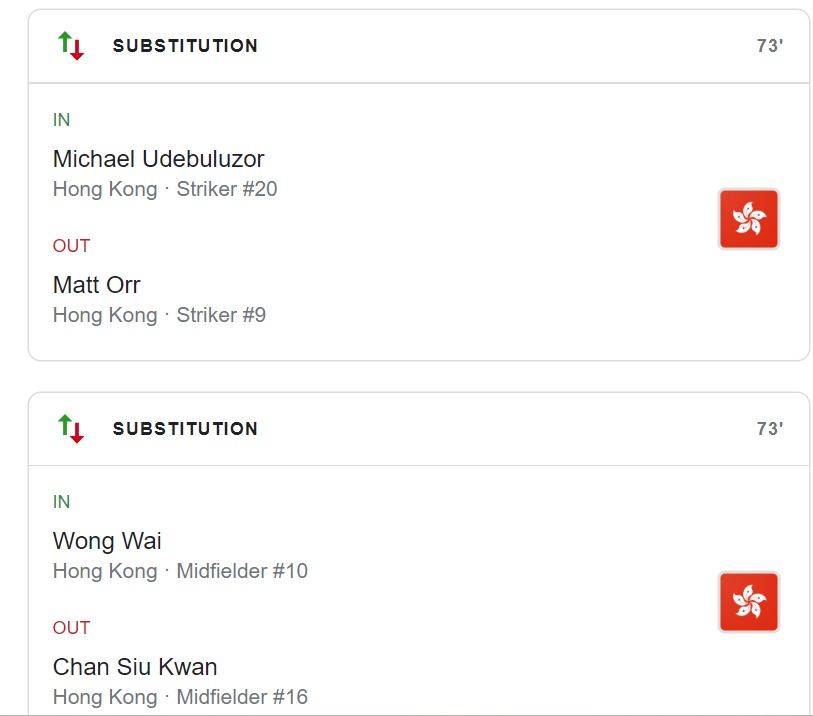Click the substitution arrows icon in second card
The height and width of the screenshot is (716, 813).
[x=71, y=429]
